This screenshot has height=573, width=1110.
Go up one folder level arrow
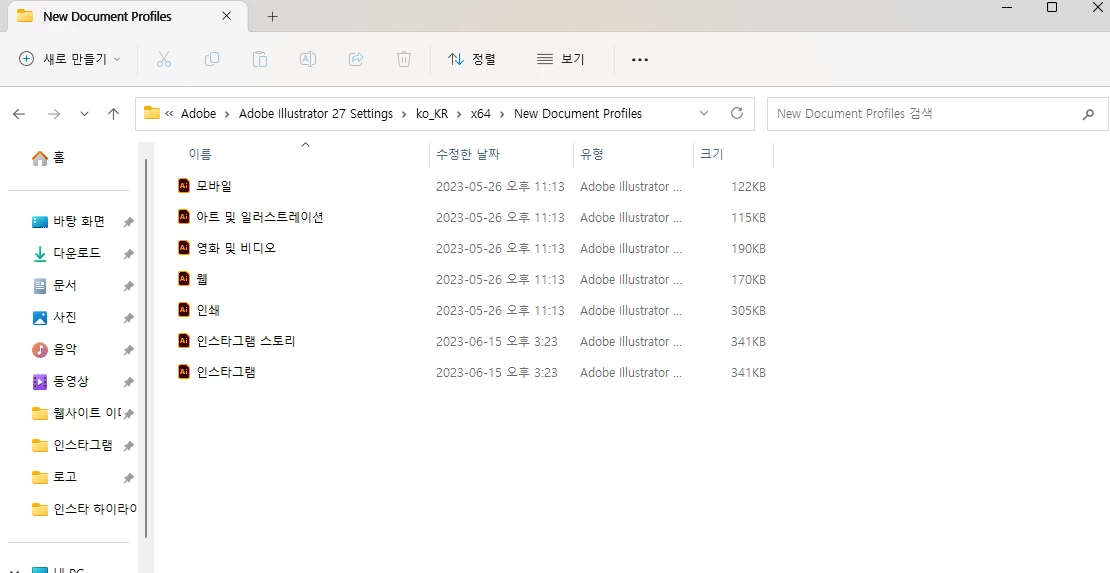point(113,113)
